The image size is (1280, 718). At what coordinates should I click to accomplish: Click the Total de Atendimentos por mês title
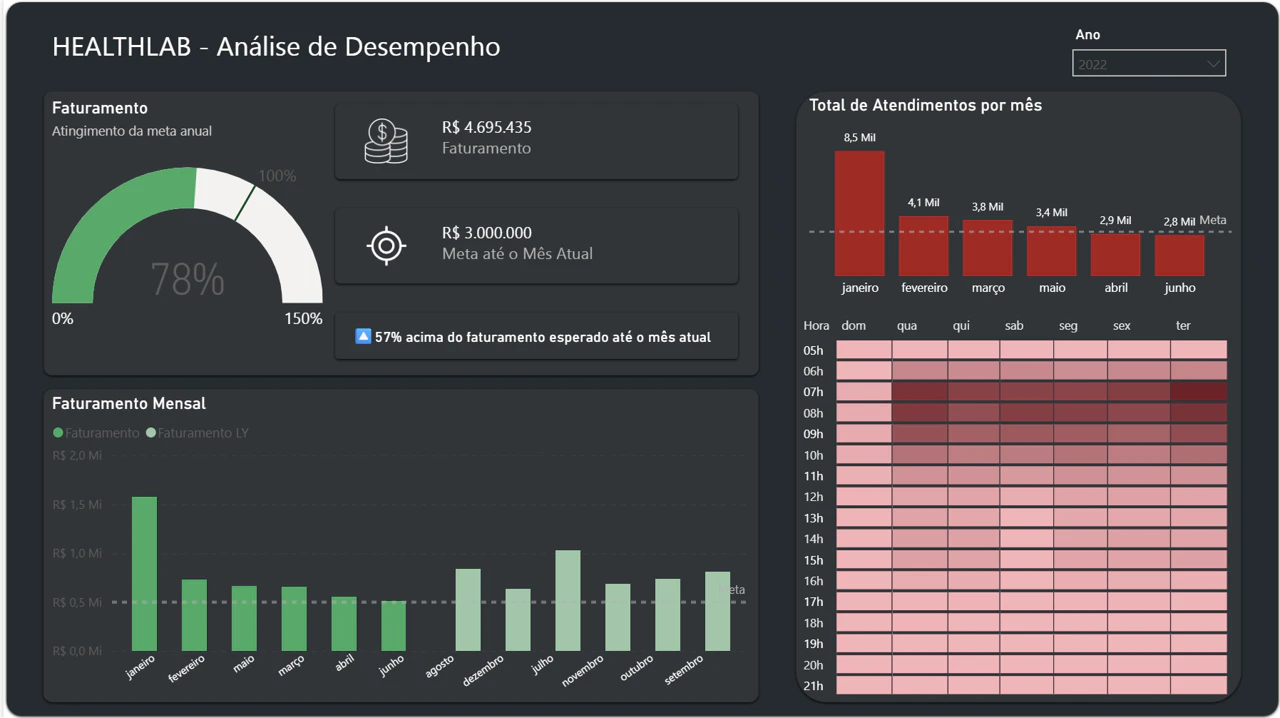coord(925,105)
